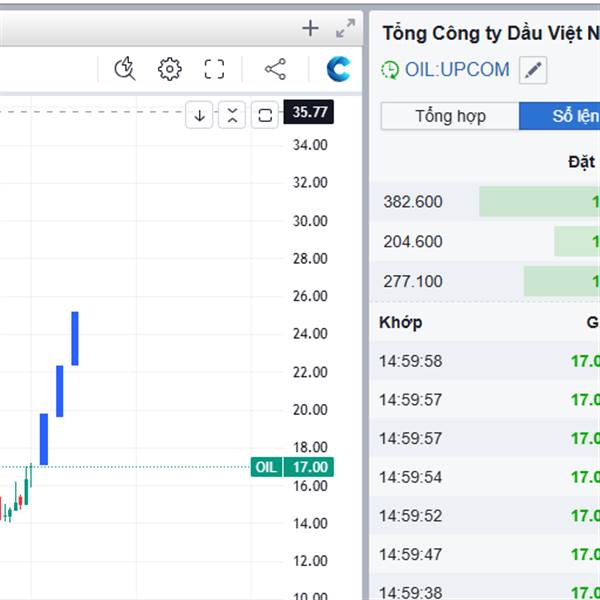
Task: Open the quick search lightning icon
Action: pyautogui.click(x=125, y=69)
